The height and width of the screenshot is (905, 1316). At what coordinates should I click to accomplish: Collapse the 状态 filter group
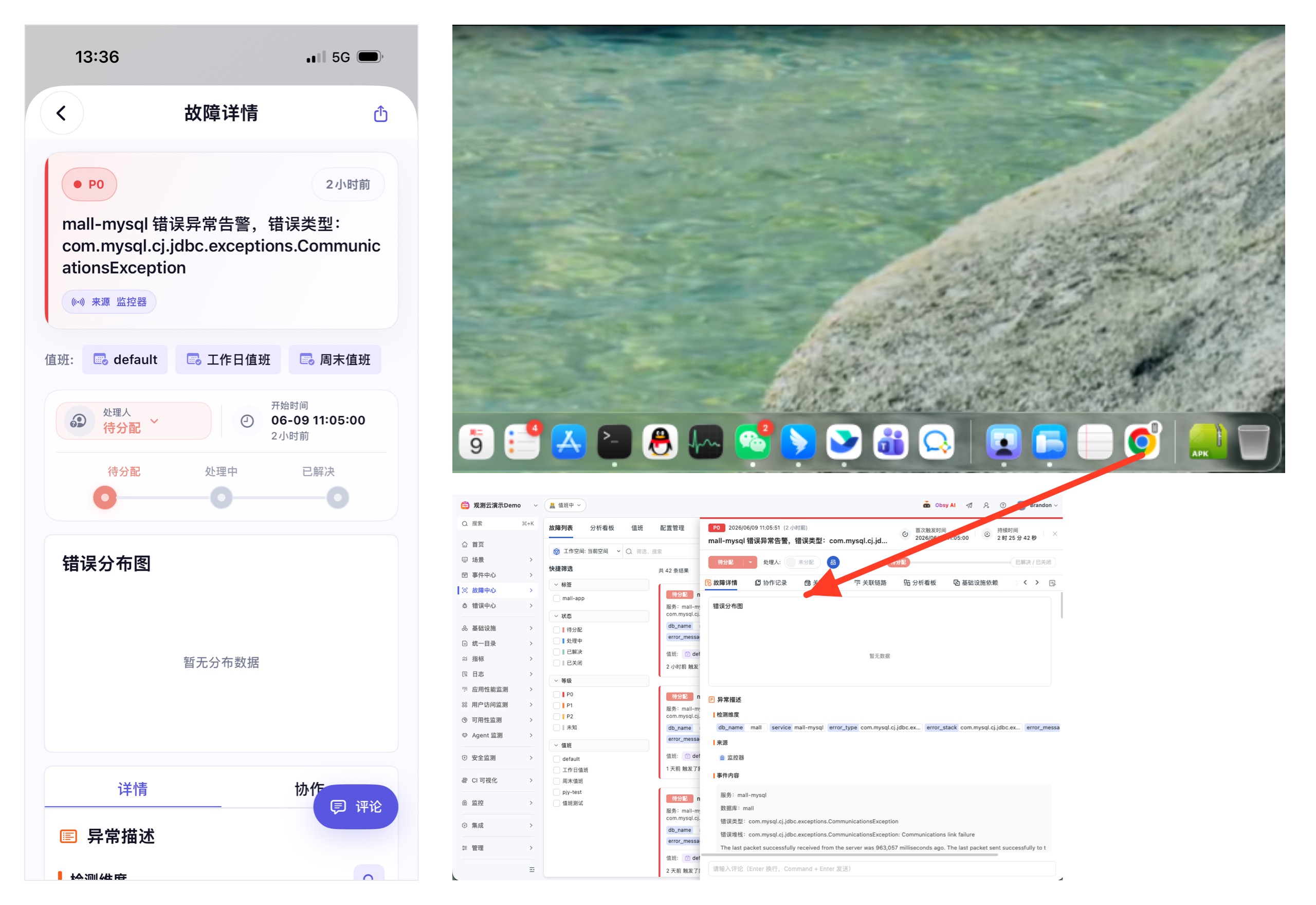coord(598,616)
